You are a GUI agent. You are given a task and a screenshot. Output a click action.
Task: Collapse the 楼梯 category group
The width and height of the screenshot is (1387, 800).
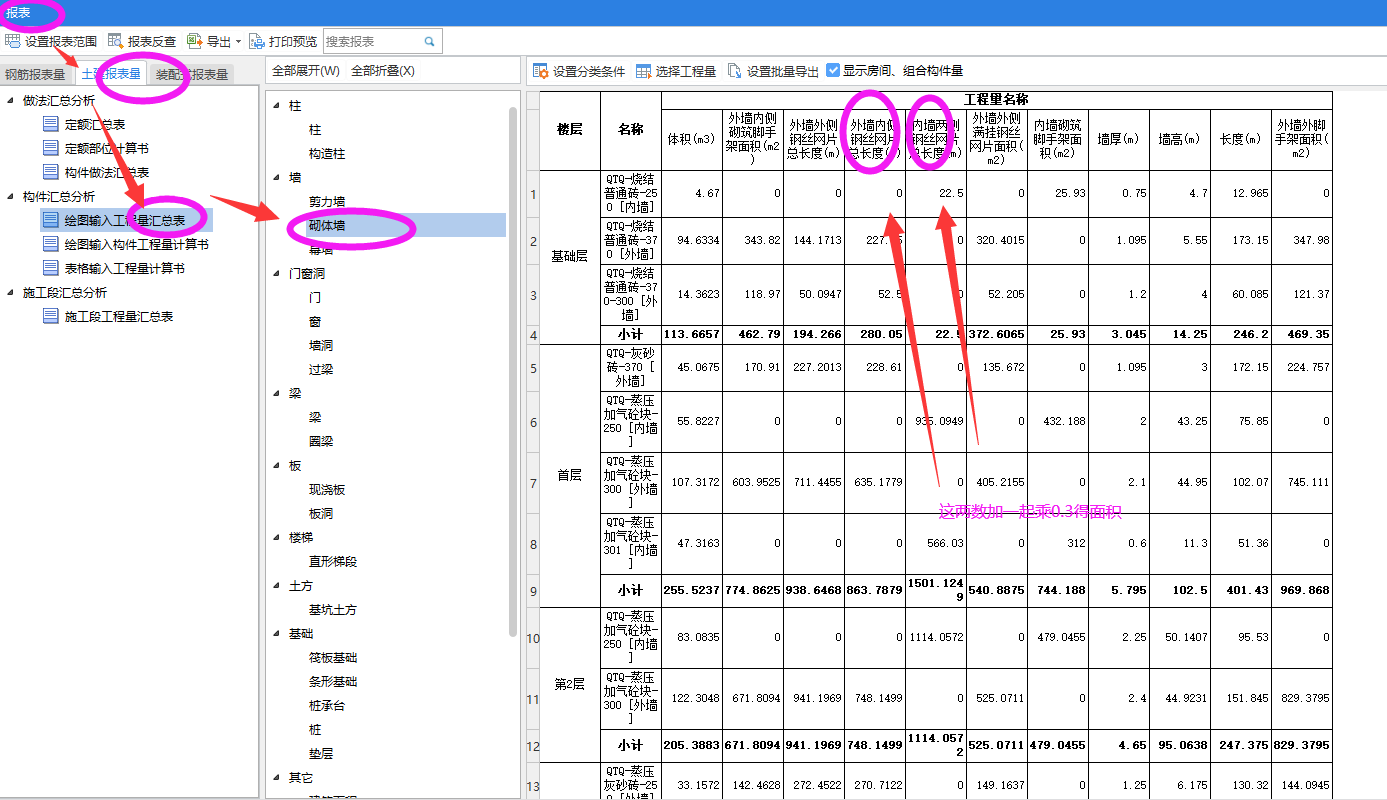[x=278, y=538]
